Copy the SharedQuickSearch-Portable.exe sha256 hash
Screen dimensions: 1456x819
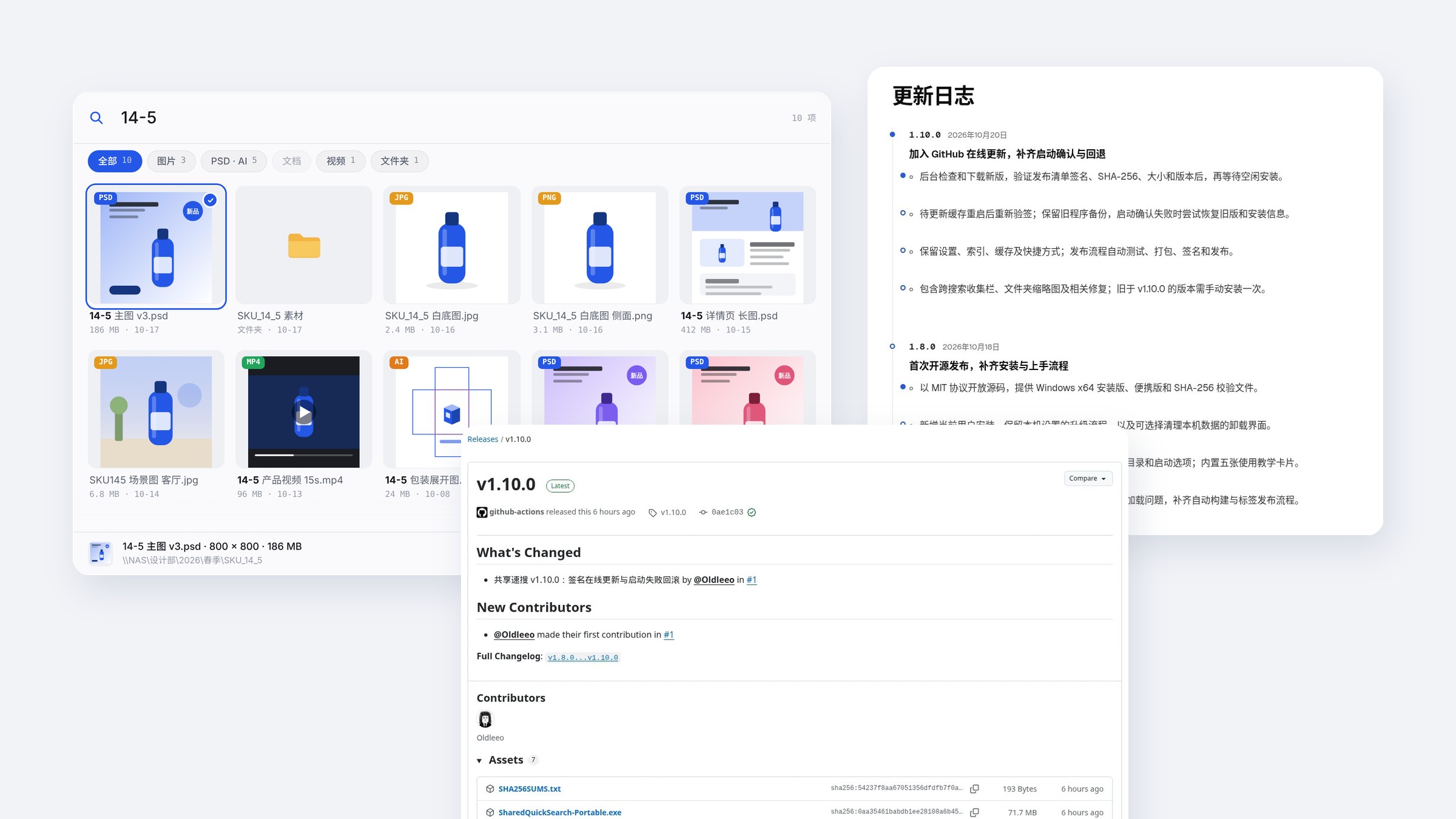974,812
